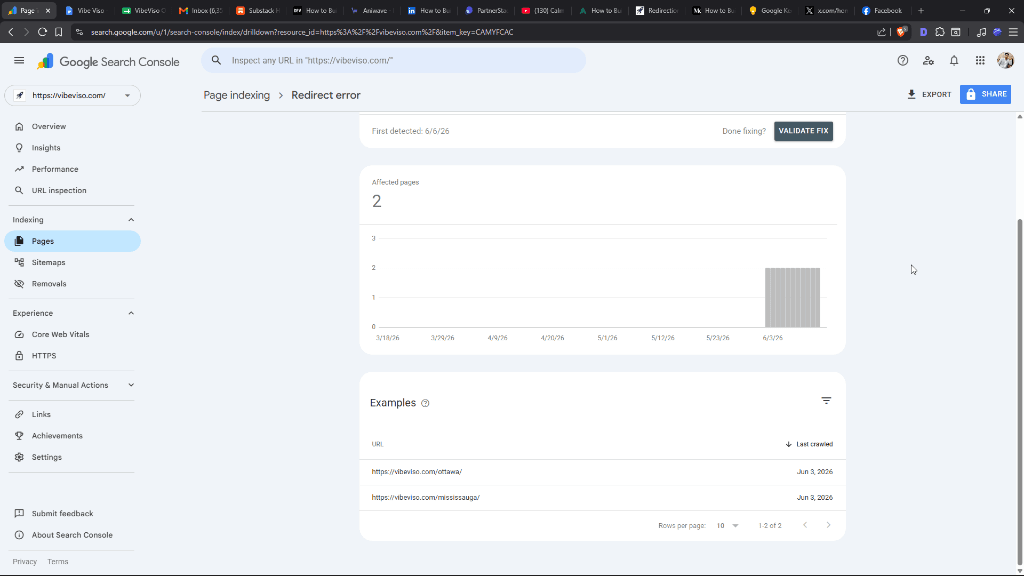
Task: Open the notifications bell
Action: [x=954, y=61]
